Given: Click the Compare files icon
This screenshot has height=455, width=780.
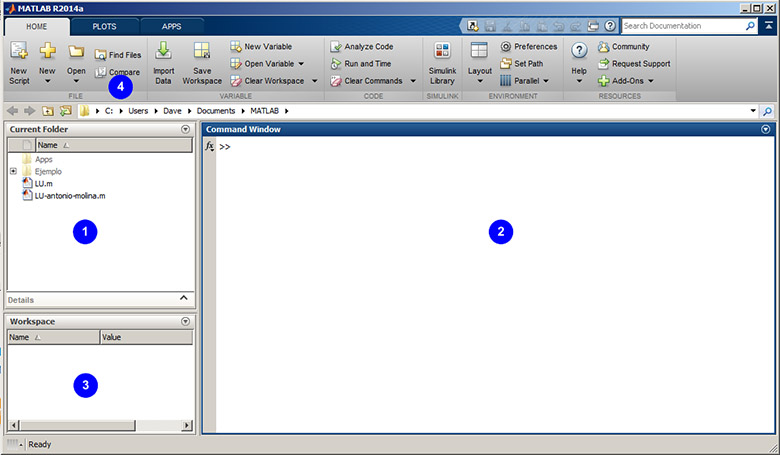Looking at the screenshot, I should (x=100, y=72).
